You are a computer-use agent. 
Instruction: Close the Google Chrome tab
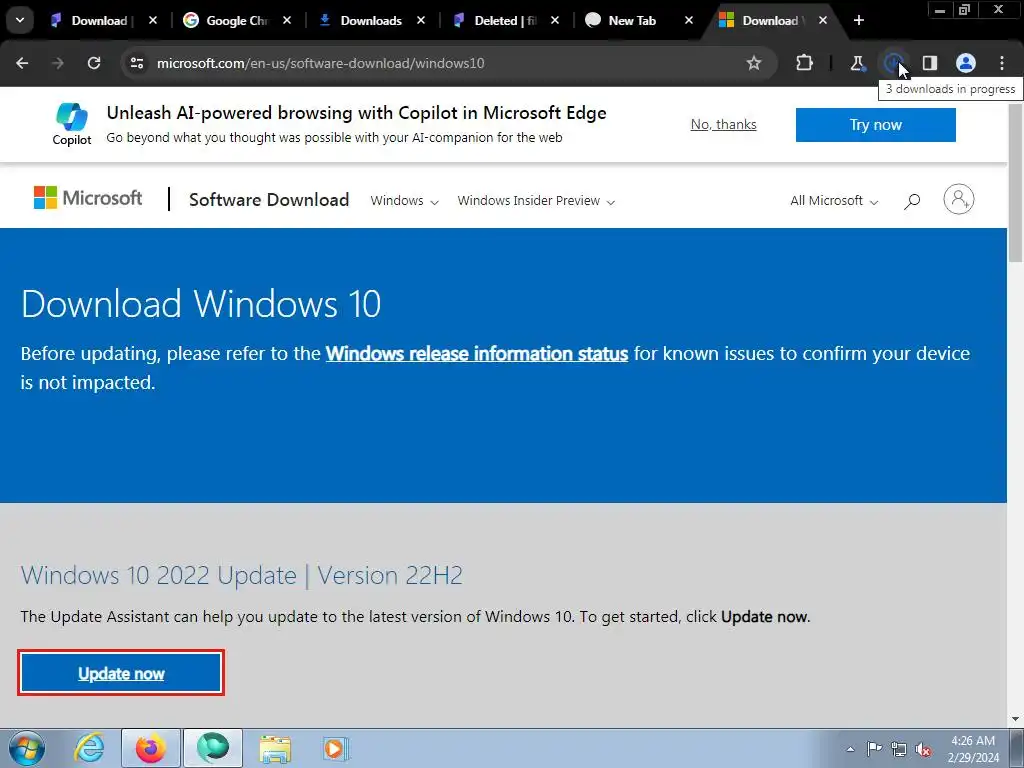click(x=287, y=21)
